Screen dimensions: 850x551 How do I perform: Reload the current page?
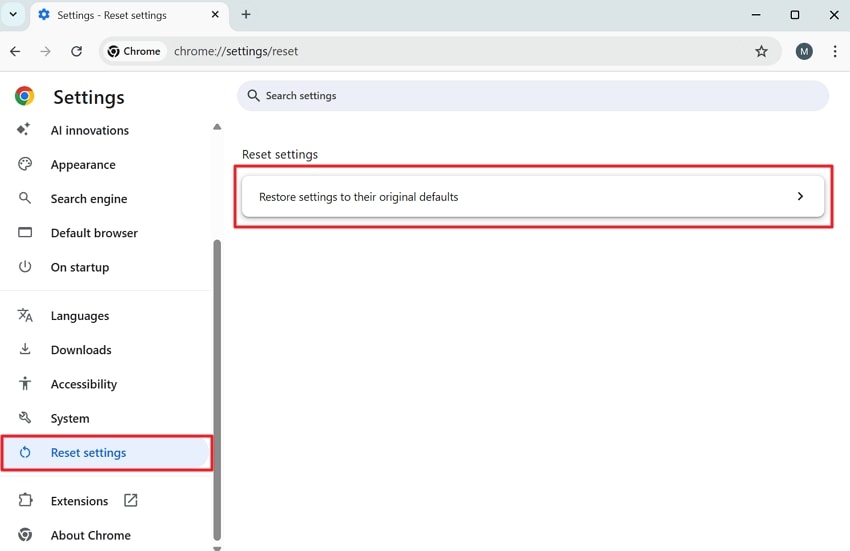(76, 51)
